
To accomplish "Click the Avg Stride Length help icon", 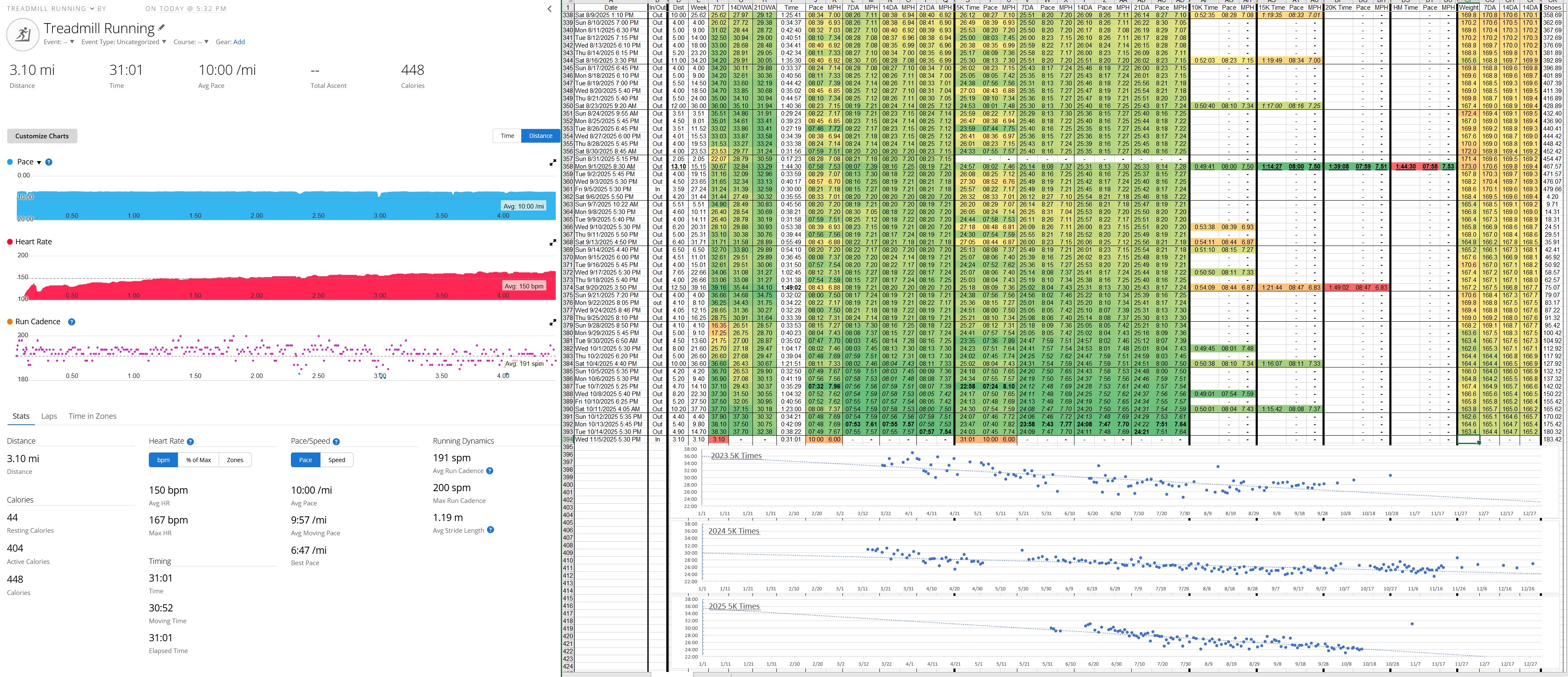I will coord(490,530).
